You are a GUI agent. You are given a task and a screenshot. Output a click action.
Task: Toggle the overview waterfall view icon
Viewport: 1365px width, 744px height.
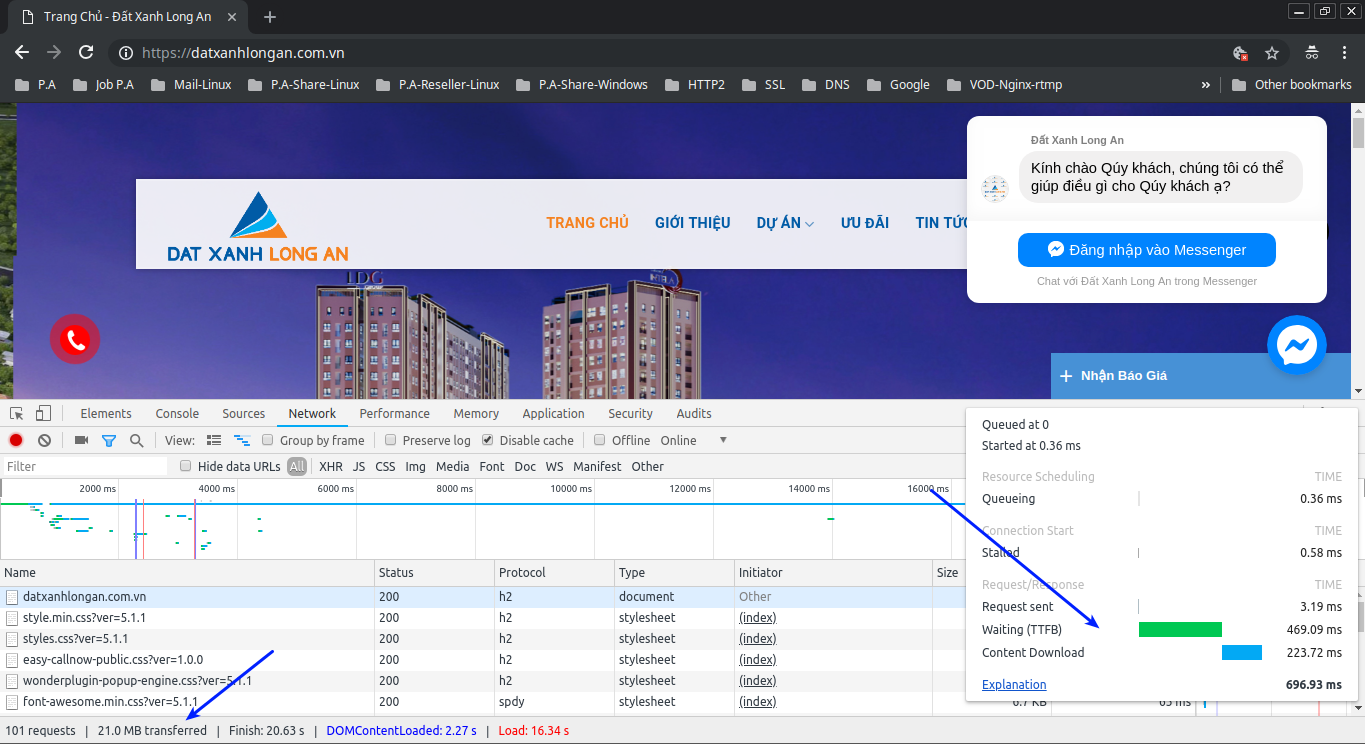[241, 440]
